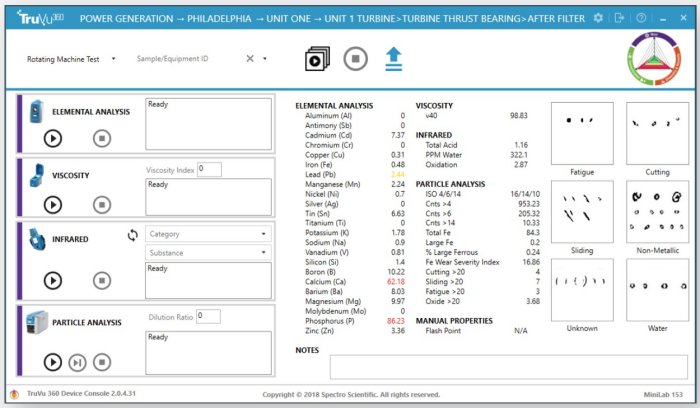The width and height of the screenshot is (700, 408).
Task: Select the Fatigue particle thumbnail
Action: 582,132
